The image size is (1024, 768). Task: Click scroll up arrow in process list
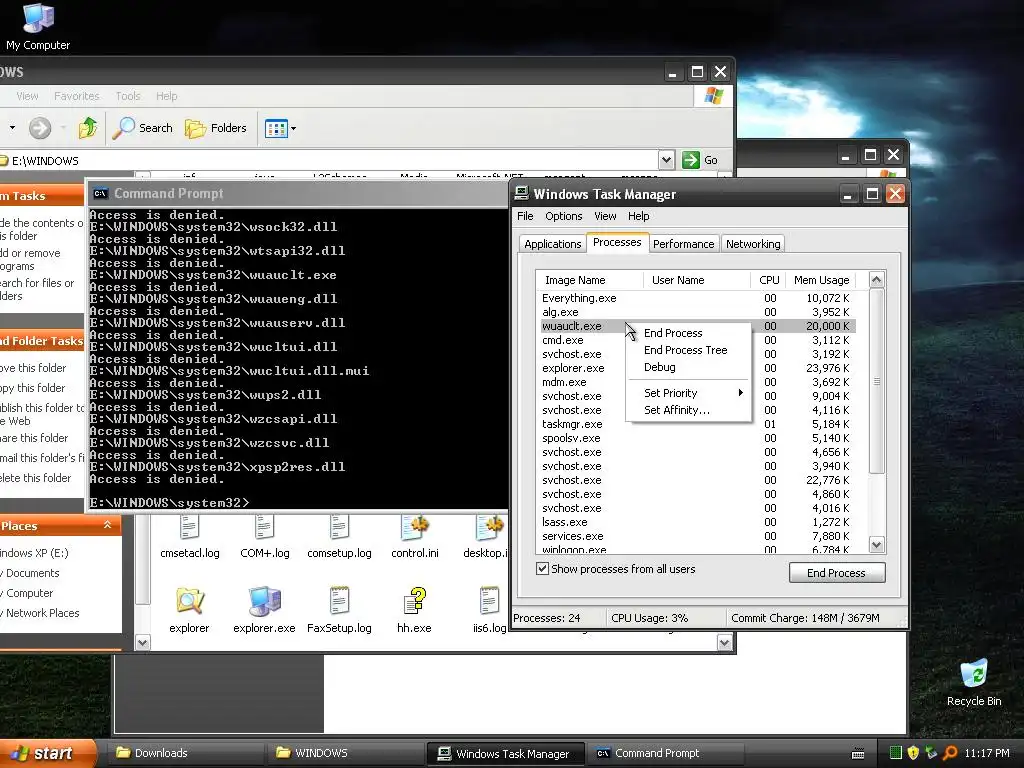[x=876, y=280]
